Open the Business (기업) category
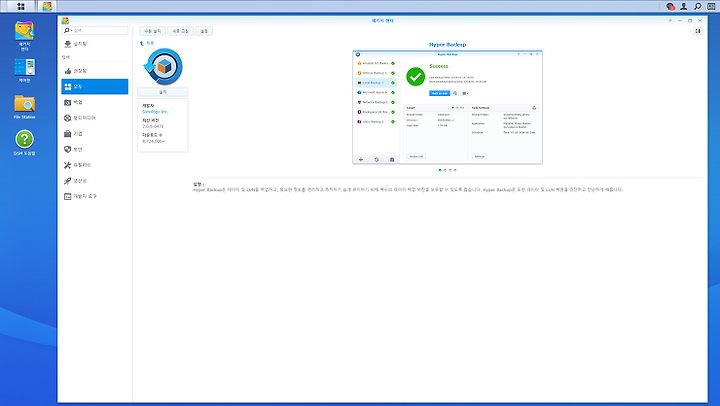 coord(95,134)
